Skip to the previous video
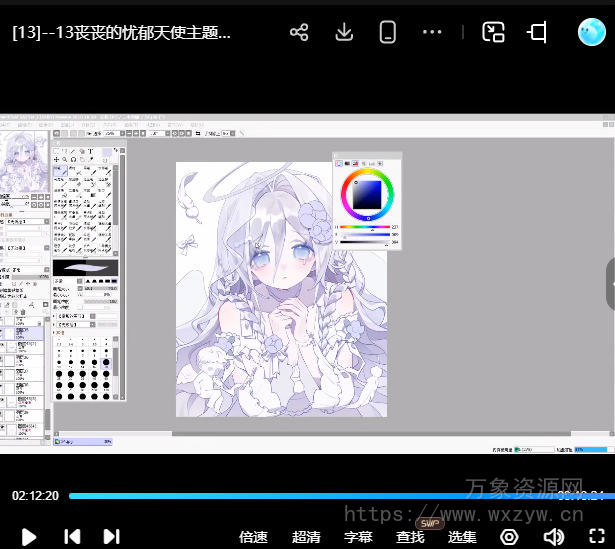The height and width of the screenshot is (549, 615). click(72, 537)
